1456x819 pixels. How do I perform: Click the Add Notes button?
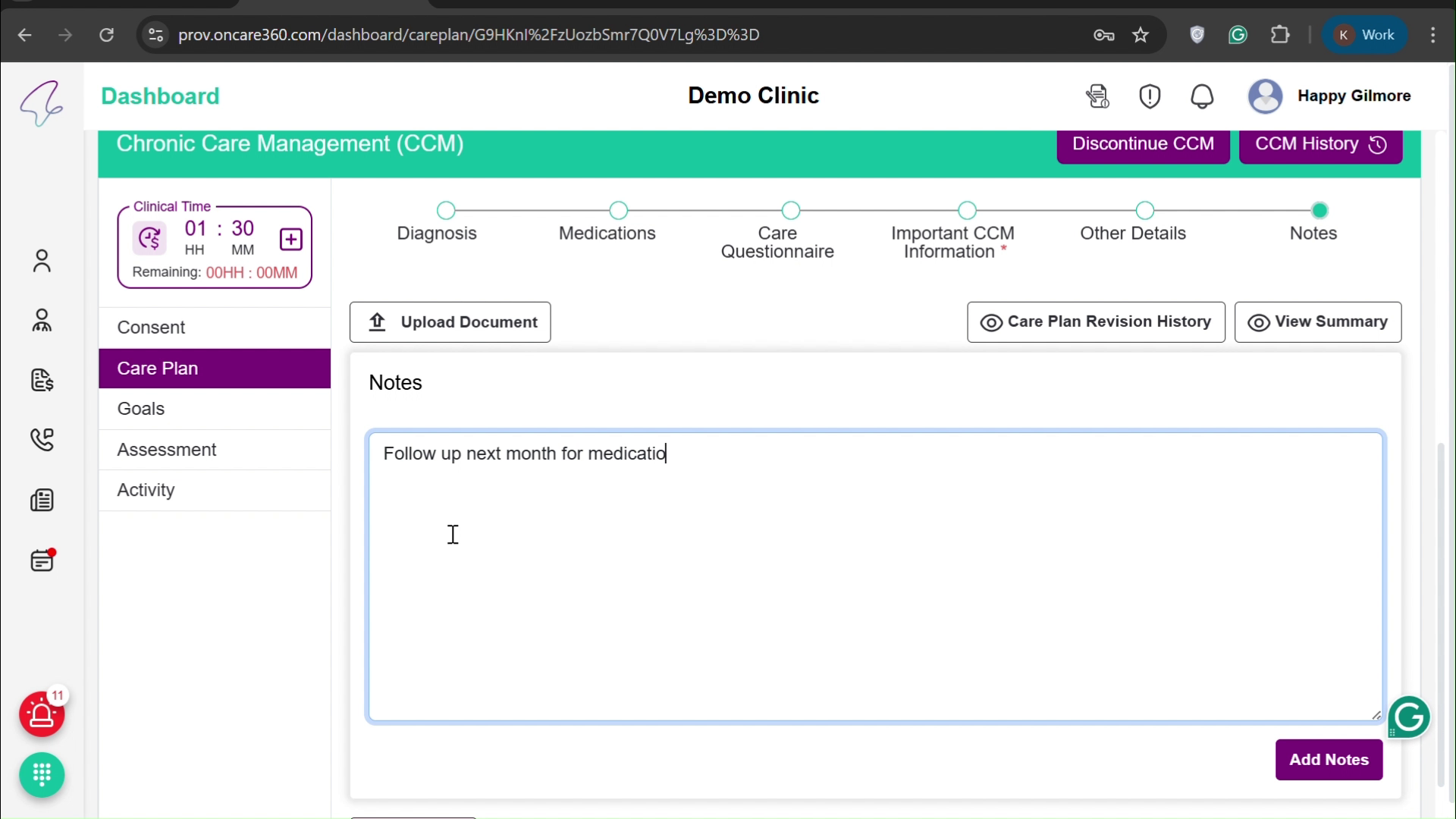click(1329, 760)
